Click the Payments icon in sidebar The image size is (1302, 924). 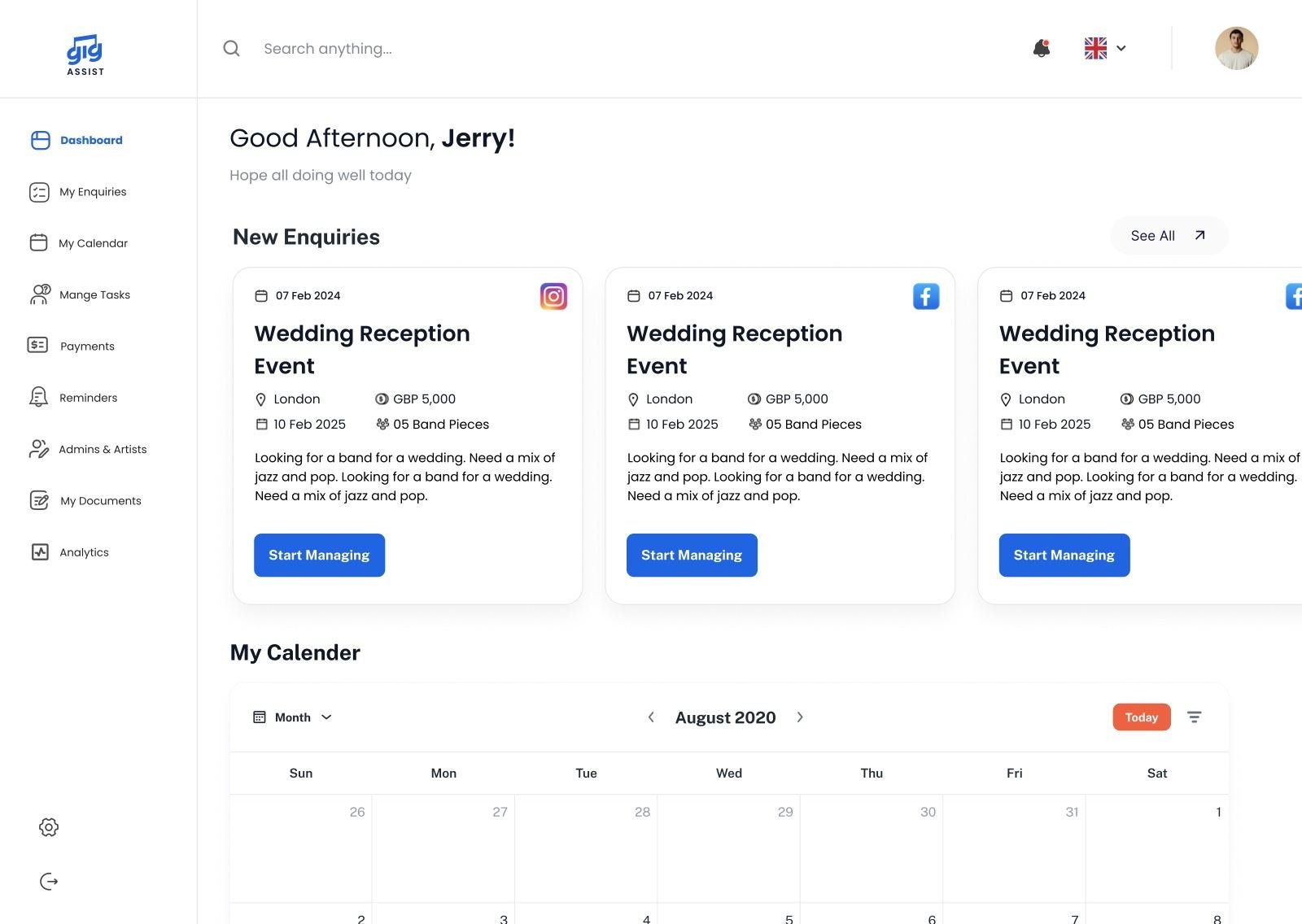pos(38,346)
